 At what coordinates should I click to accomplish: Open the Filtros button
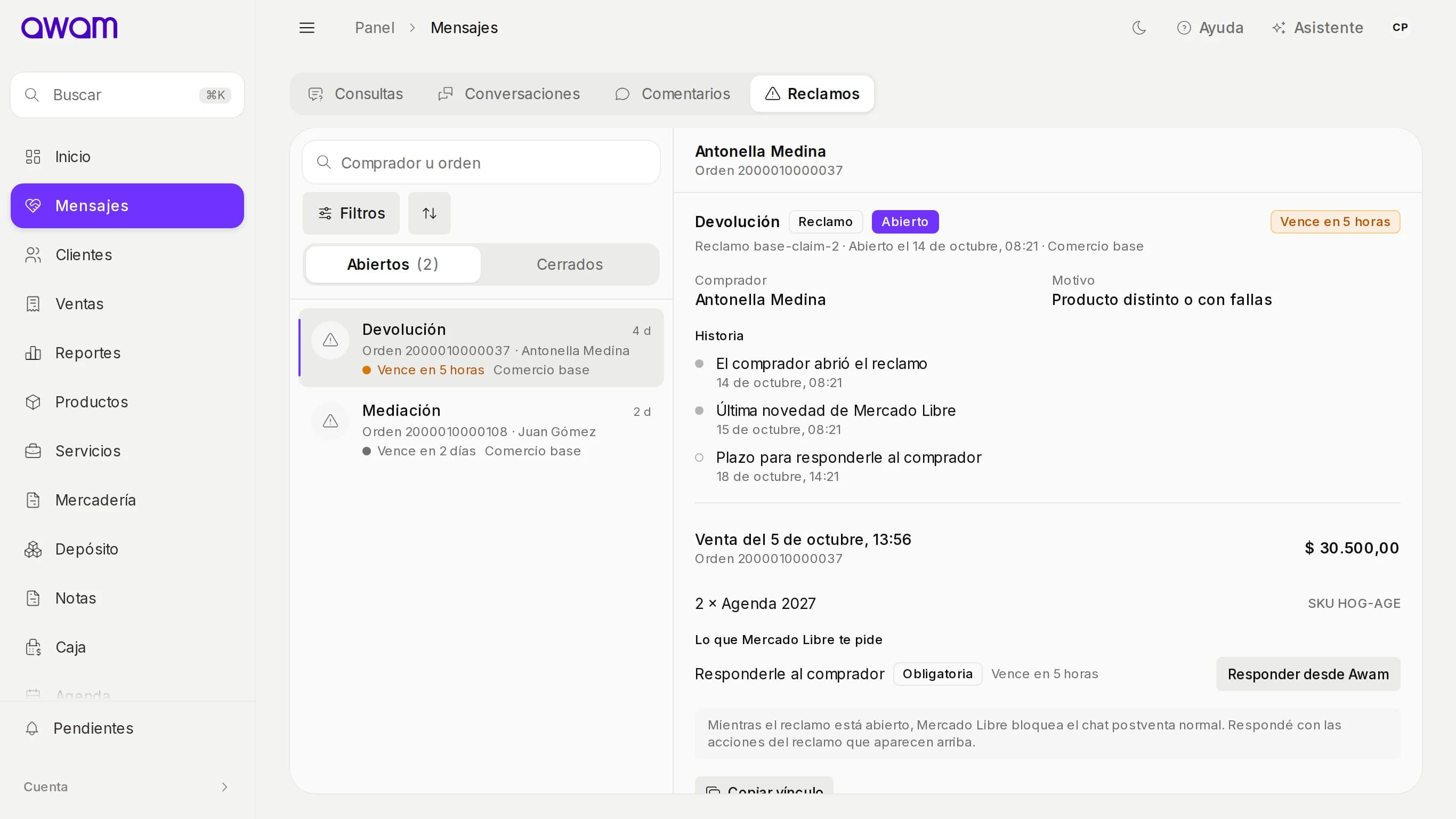pos(351,213)
